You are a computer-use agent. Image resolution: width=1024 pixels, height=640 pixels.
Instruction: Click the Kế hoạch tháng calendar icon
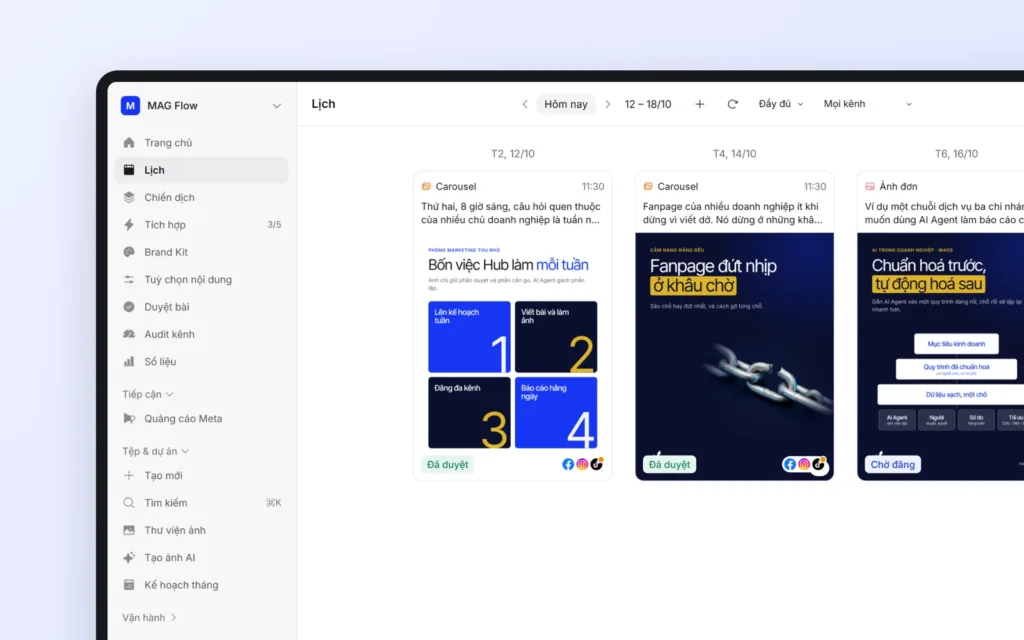coord(129,585)
